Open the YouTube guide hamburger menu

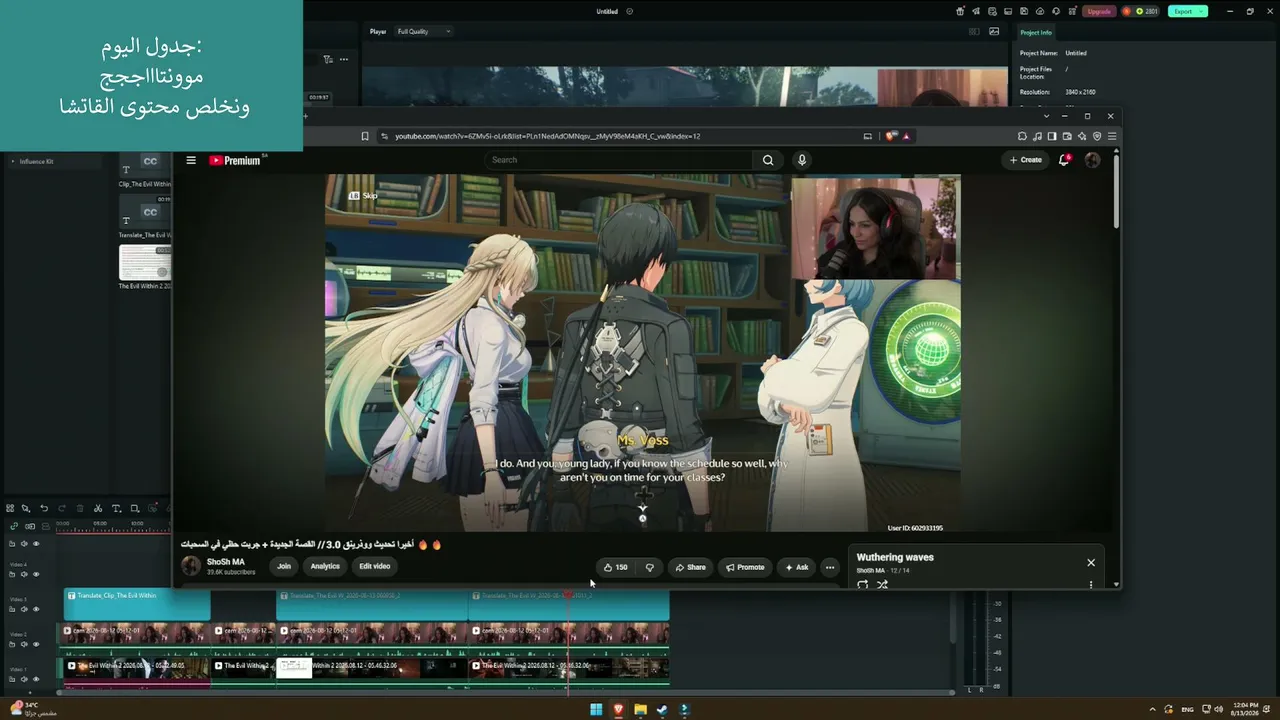coord(191,160)
